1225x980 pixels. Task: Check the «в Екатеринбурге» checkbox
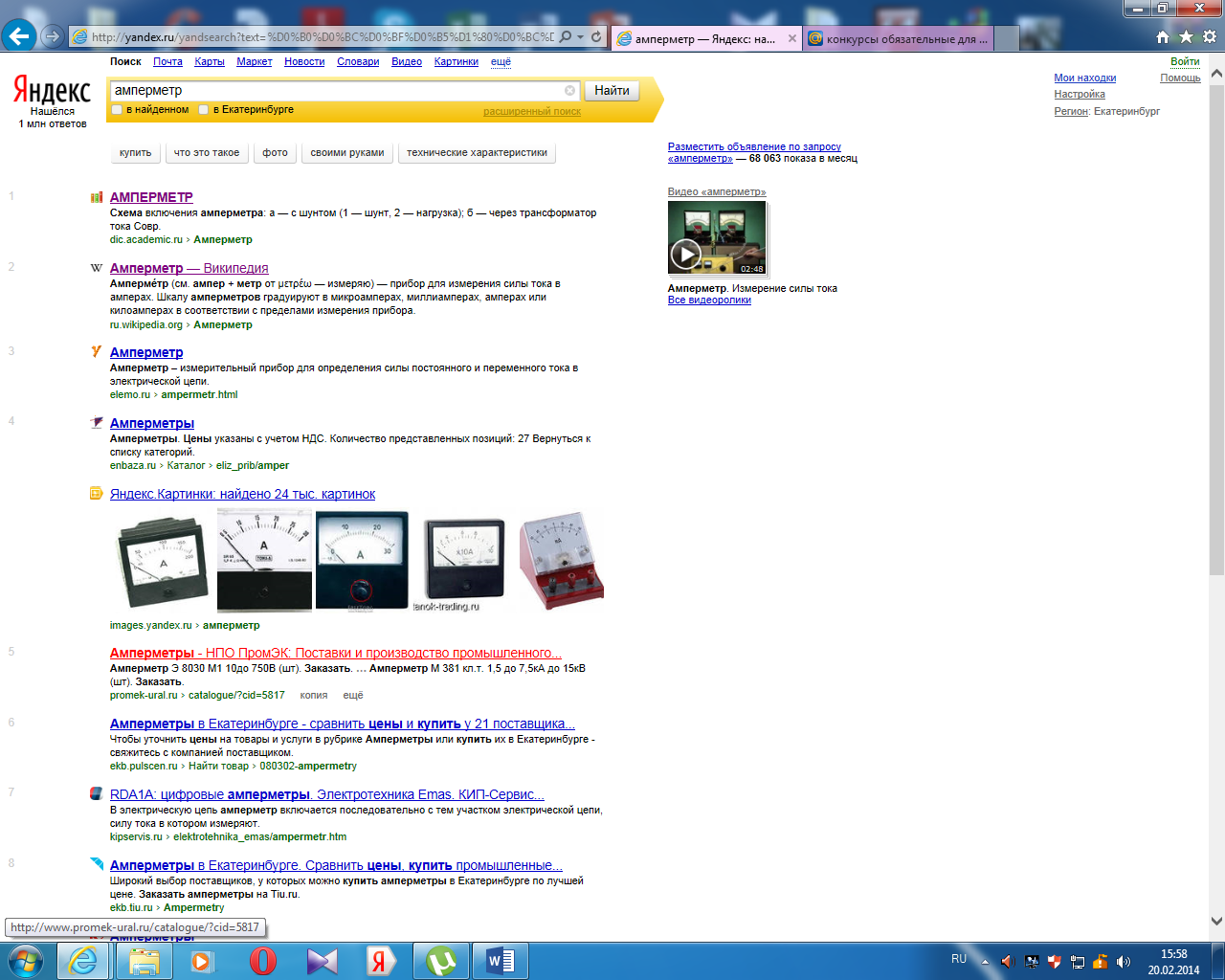pos(203,110)
